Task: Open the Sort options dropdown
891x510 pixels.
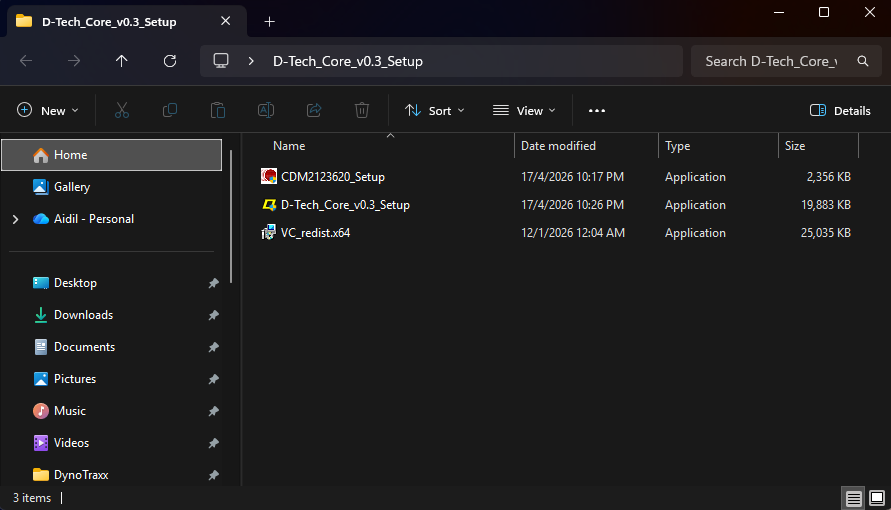Action: [x=435, y=111]
